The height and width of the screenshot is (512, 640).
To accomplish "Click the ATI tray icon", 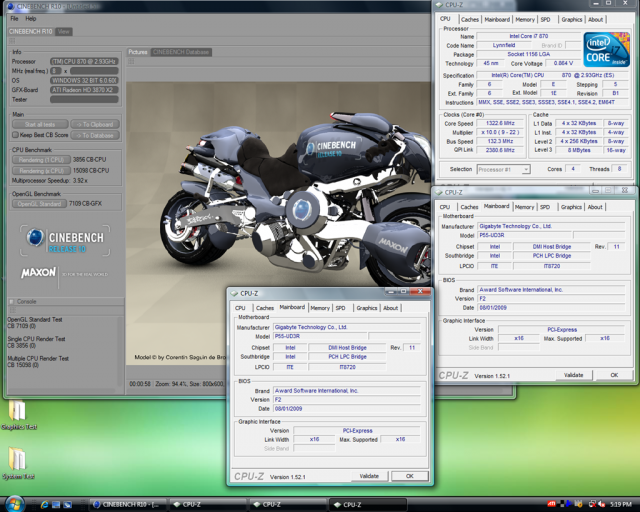I will (x=551, y=504).
